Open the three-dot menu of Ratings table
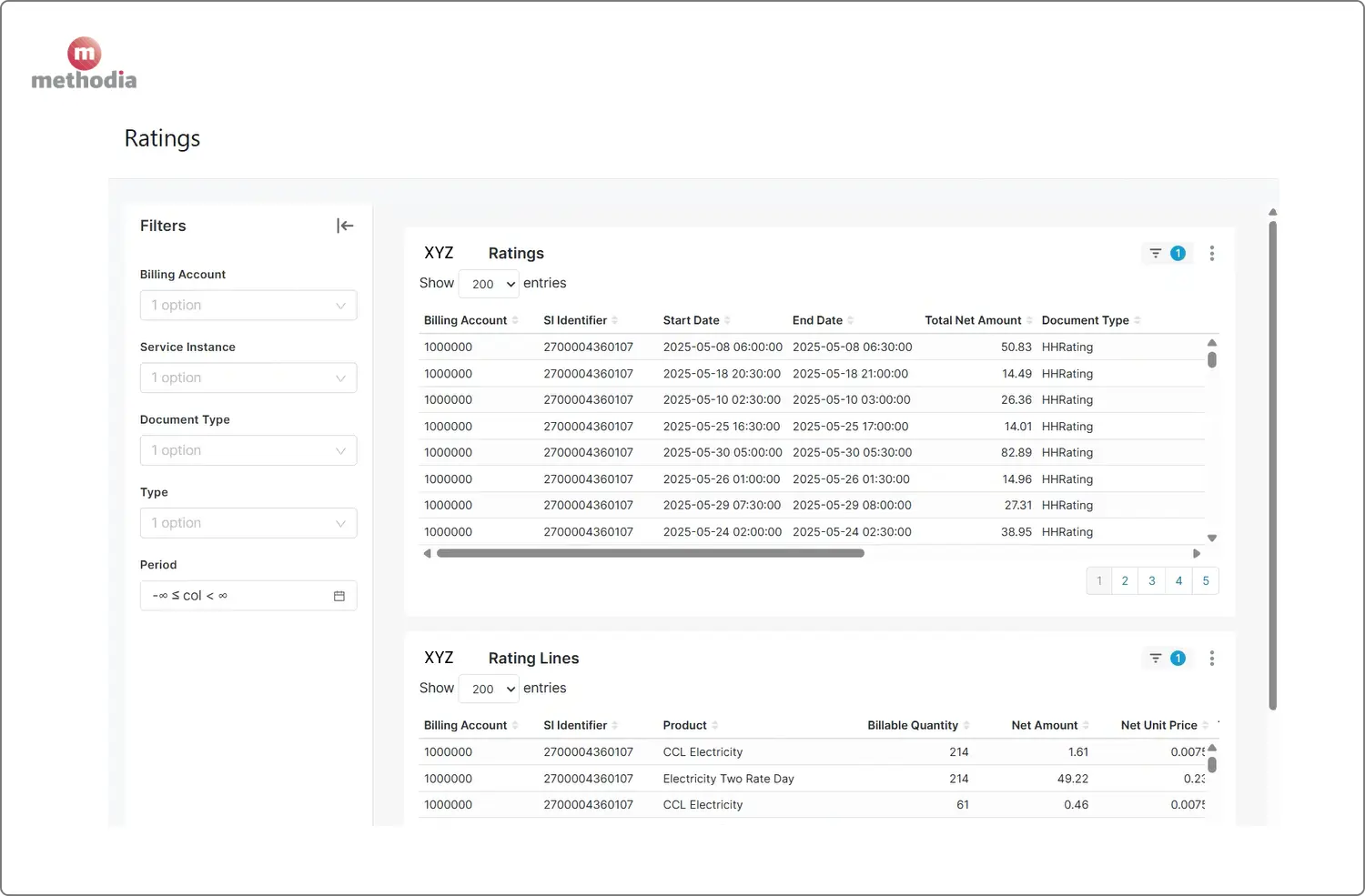1365x896 pixels. [1211, 253]
